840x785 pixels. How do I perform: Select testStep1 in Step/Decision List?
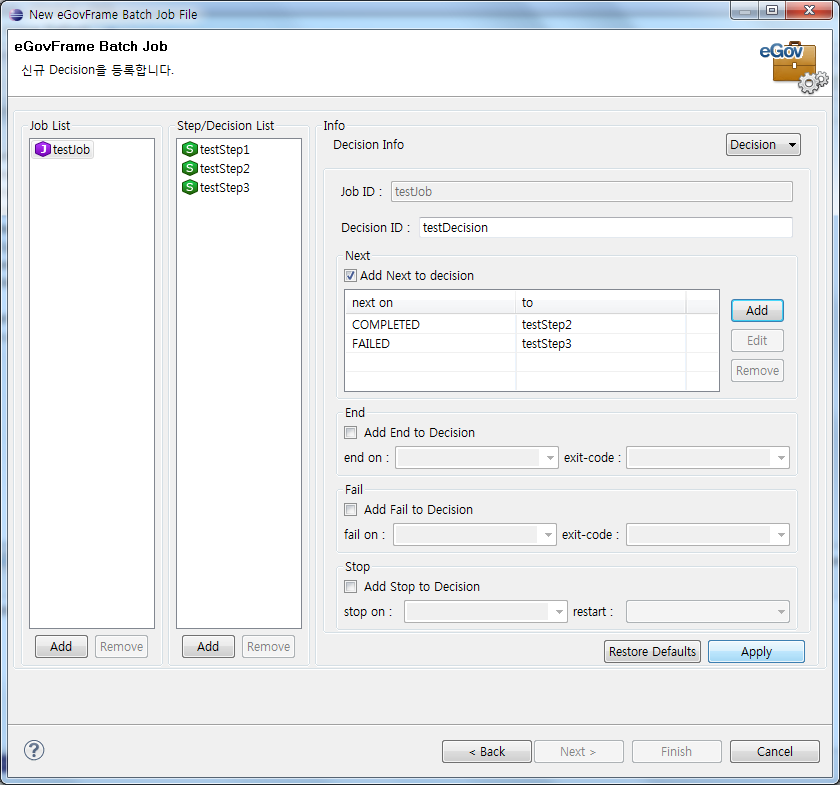[x=216, y=149]
